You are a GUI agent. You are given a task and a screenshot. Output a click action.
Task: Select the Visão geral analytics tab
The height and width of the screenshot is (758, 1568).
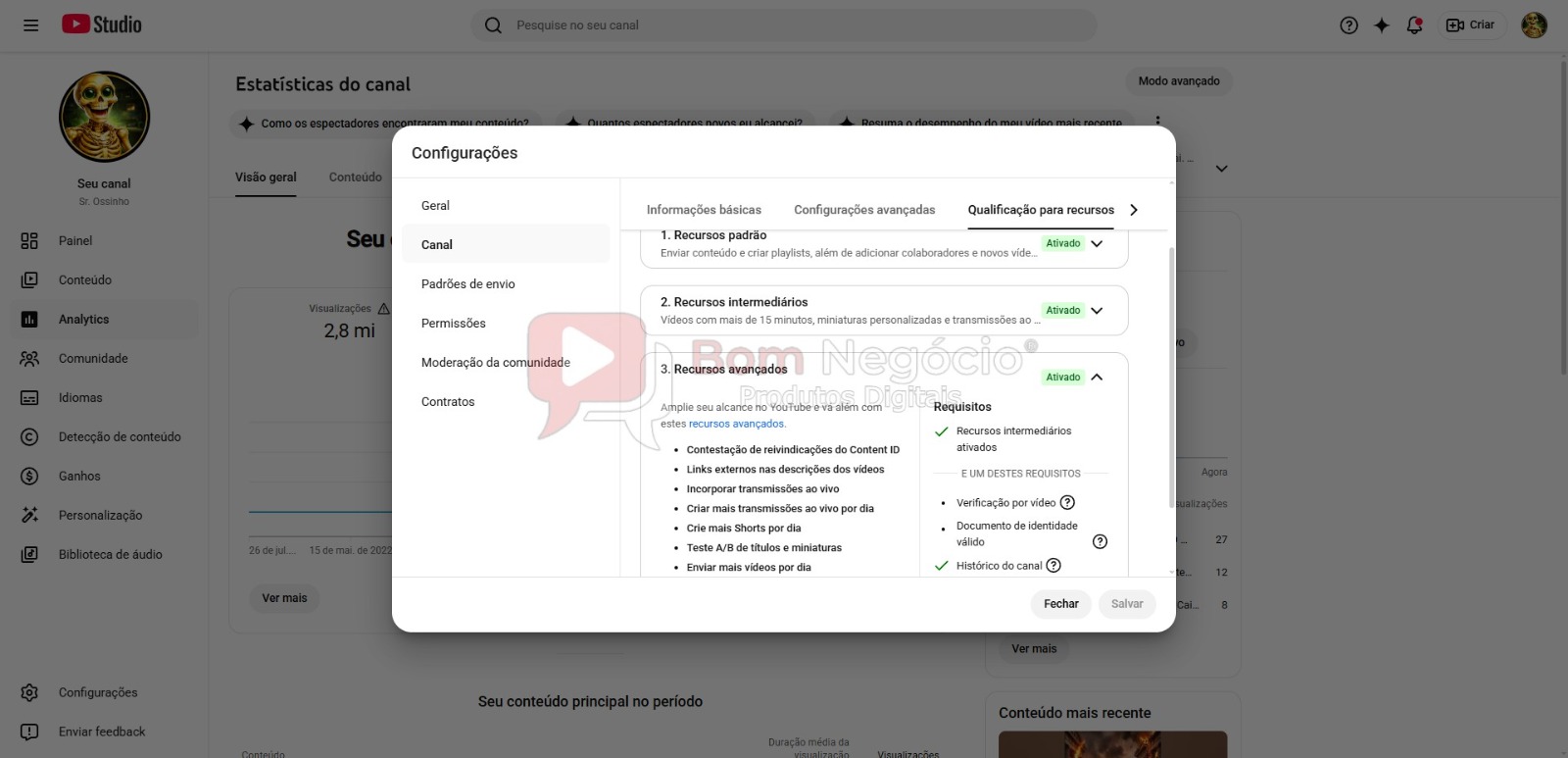click(266, 177)
